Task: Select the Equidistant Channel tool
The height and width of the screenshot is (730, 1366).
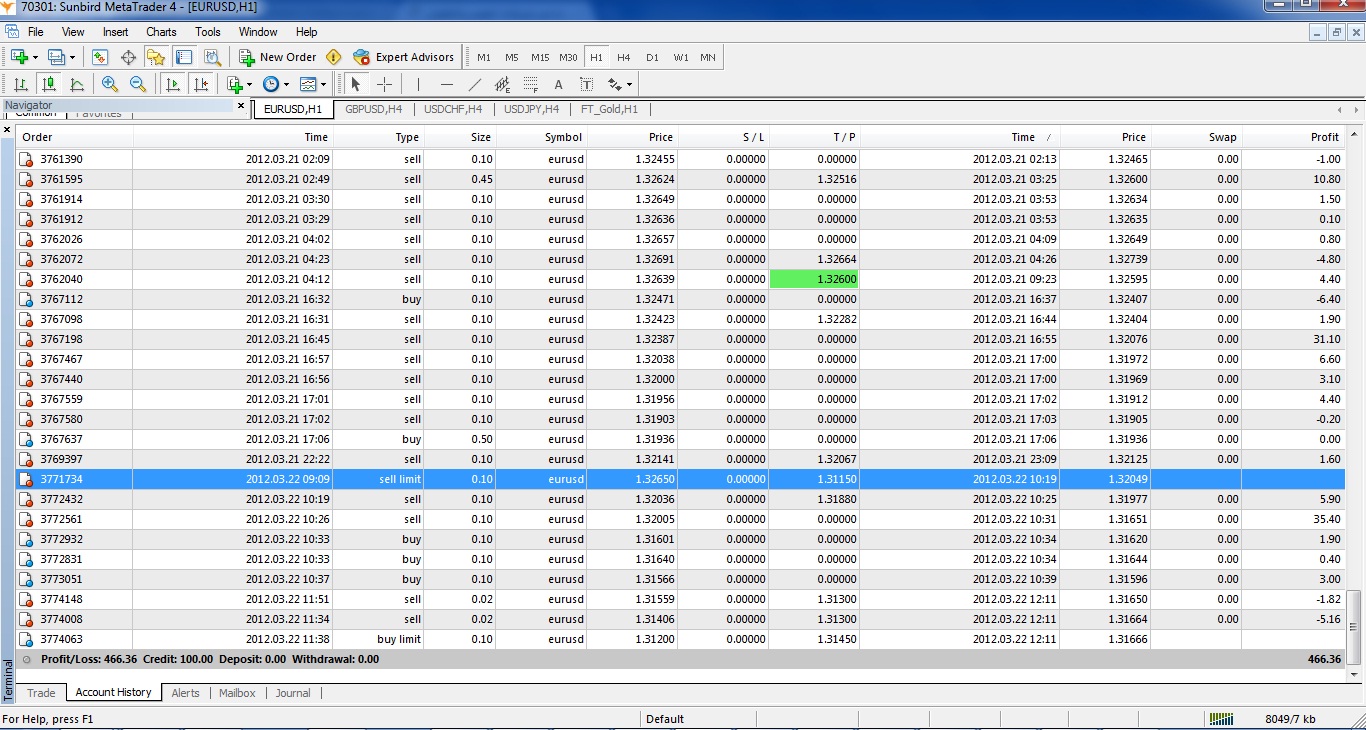Action: coord(503,84)
